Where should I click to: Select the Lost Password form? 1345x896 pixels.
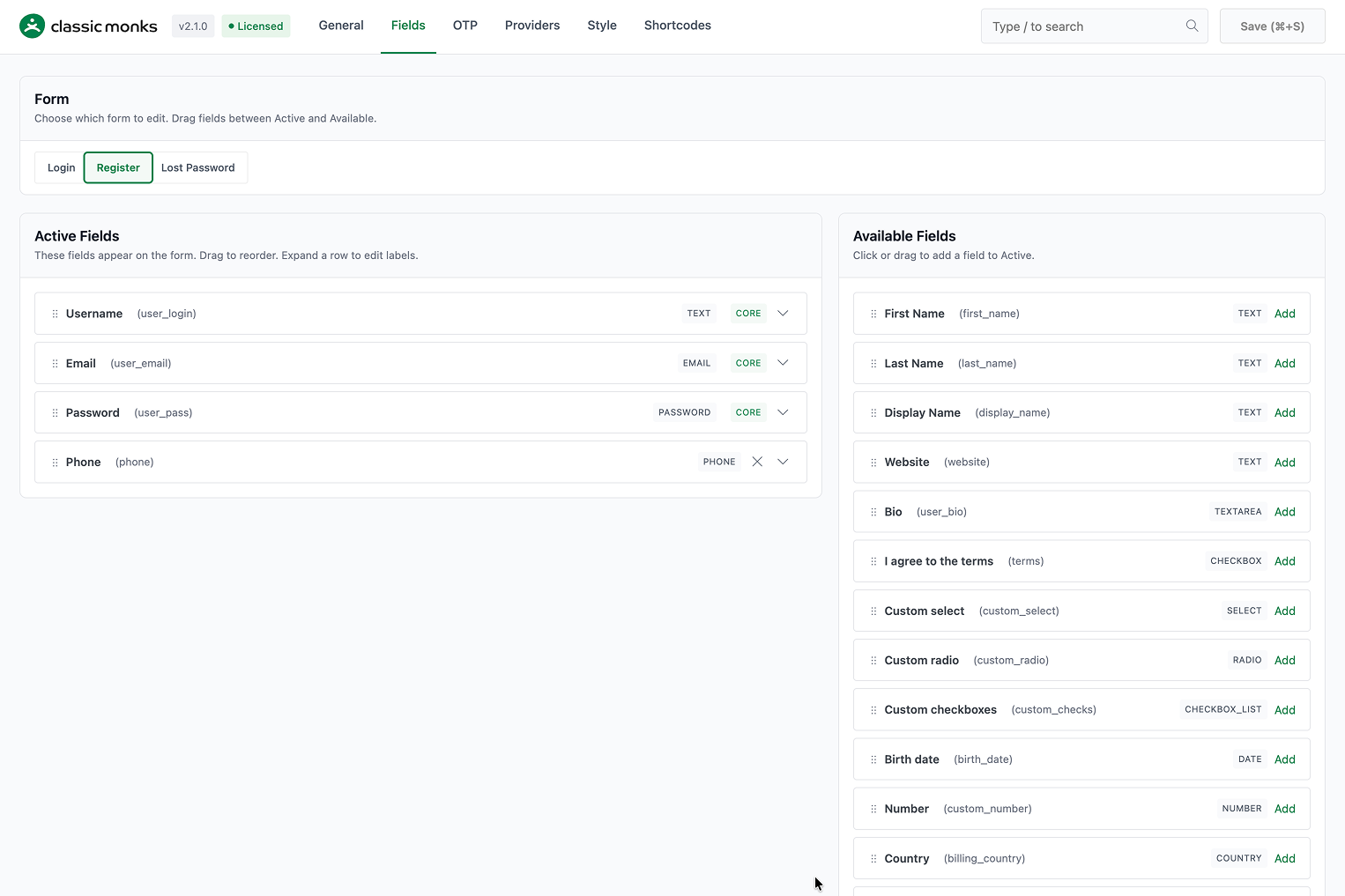coord(198,167)
